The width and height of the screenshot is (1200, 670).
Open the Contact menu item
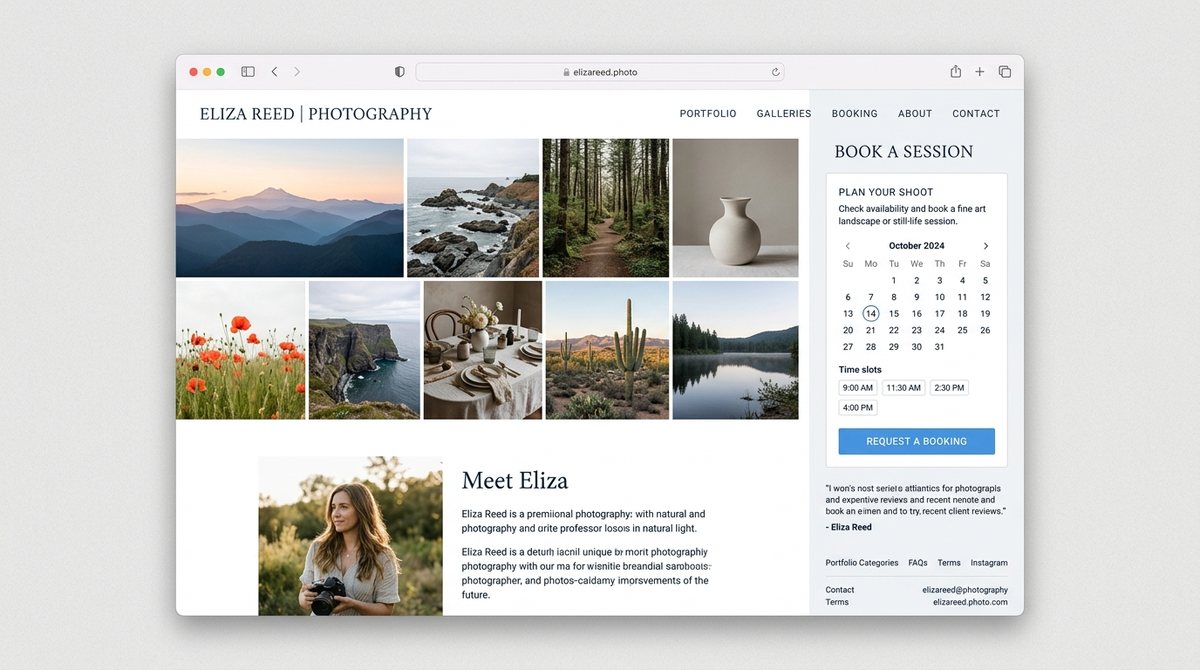[x=976, y=114]
